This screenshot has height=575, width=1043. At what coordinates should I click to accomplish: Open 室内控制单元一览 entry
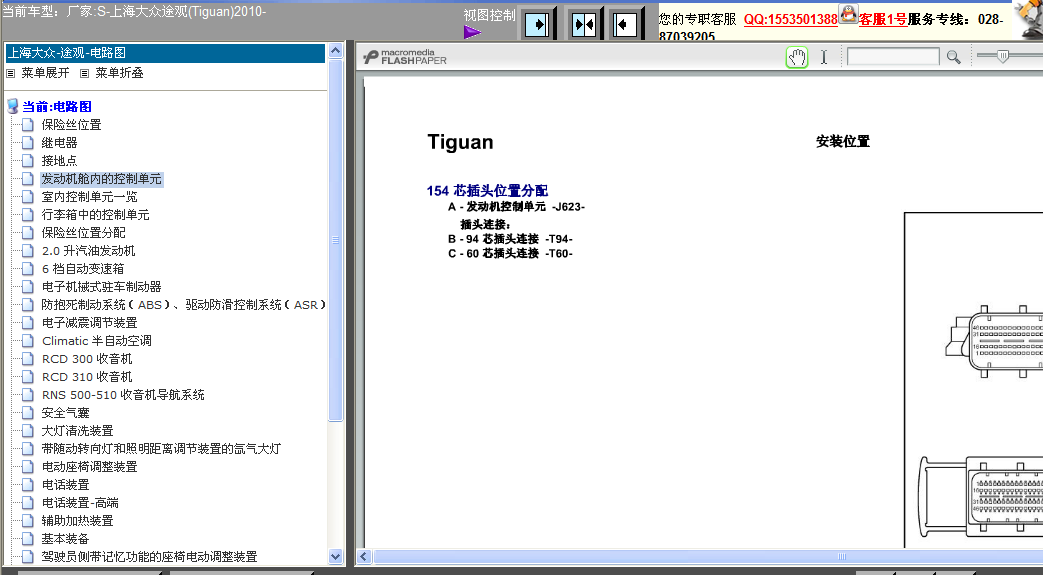pos(89,196)
